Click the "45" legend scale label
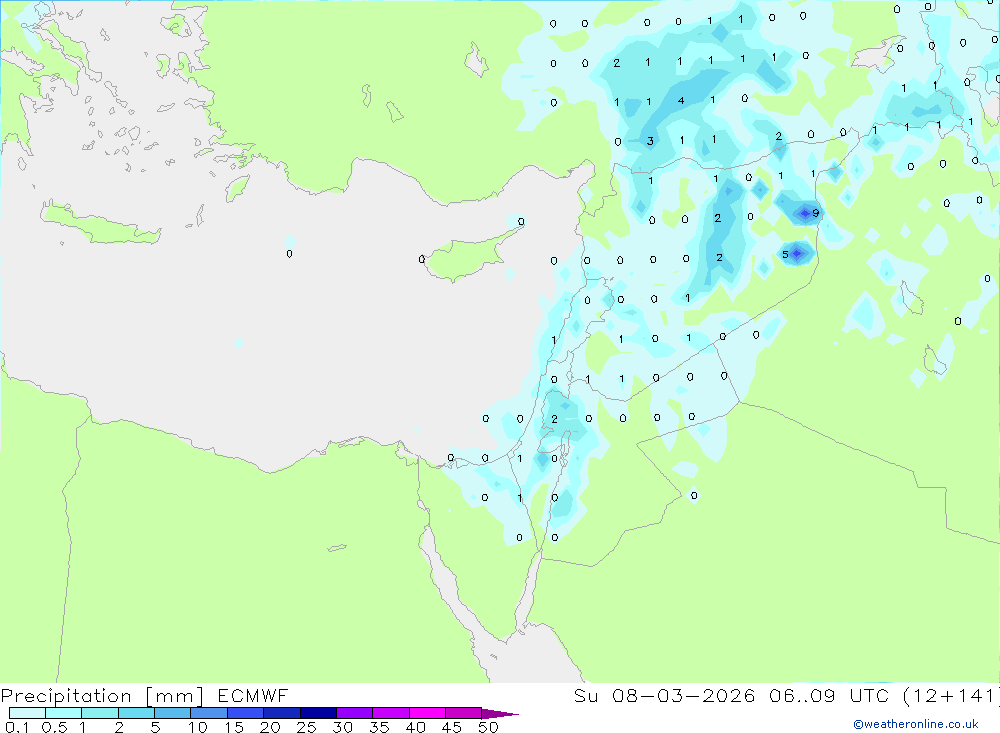The height and width of the screenshot is (733, 1000). (452, 727)
